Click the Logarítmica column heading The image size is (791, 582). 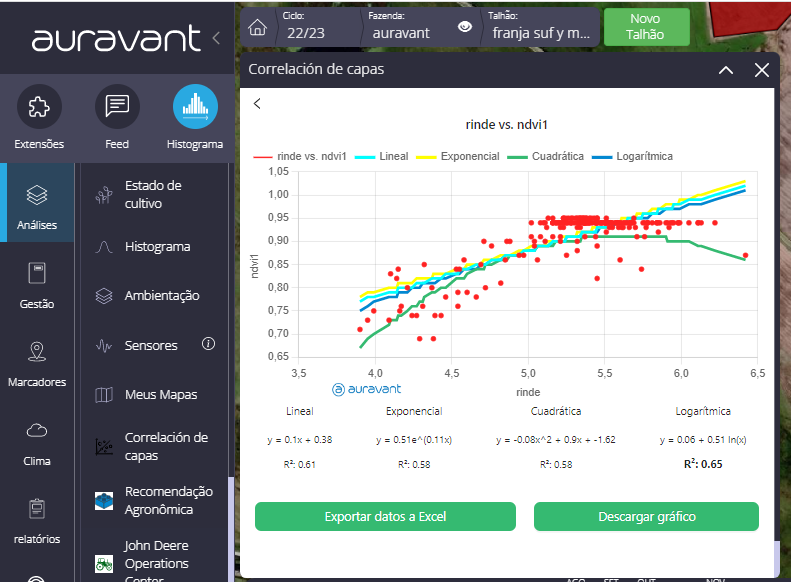[703, 412]
